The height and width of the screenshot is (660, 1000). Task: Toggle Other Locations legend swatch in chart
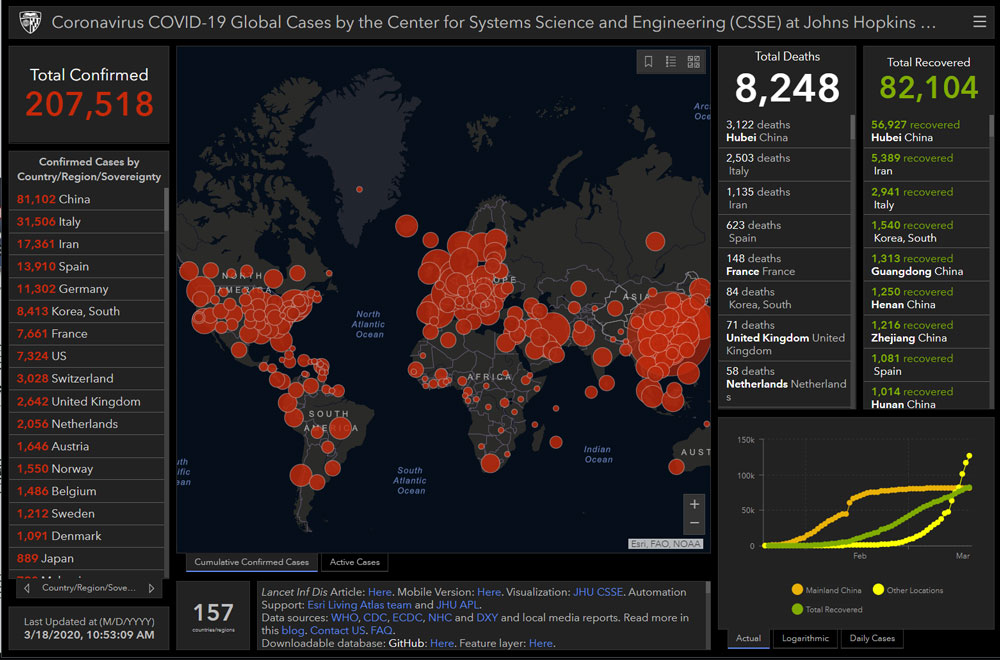(x=878, y=589)
